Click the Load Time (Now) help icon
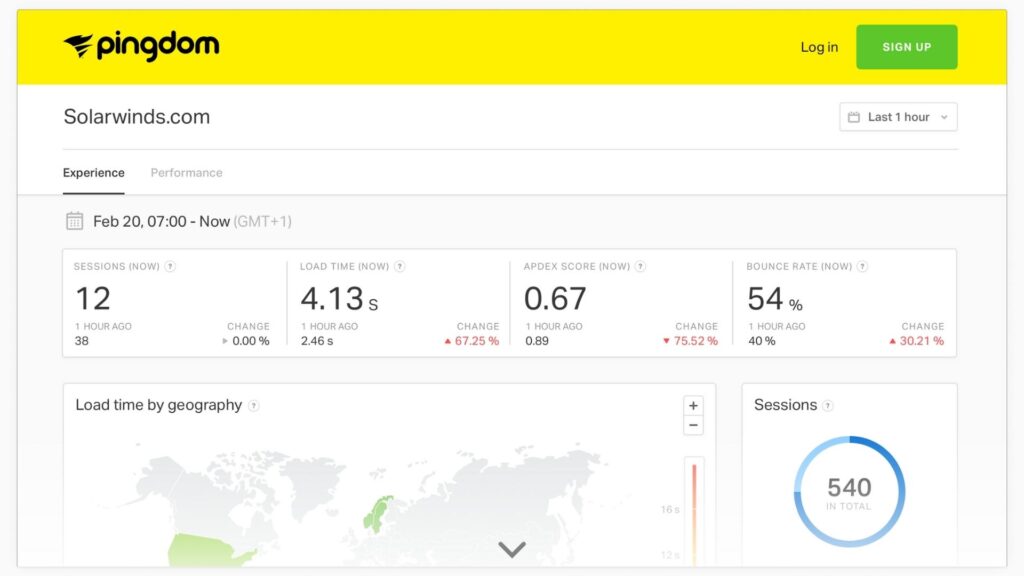Image resolution: width=1024 pixels, height=576 pixels. [400, 266]
